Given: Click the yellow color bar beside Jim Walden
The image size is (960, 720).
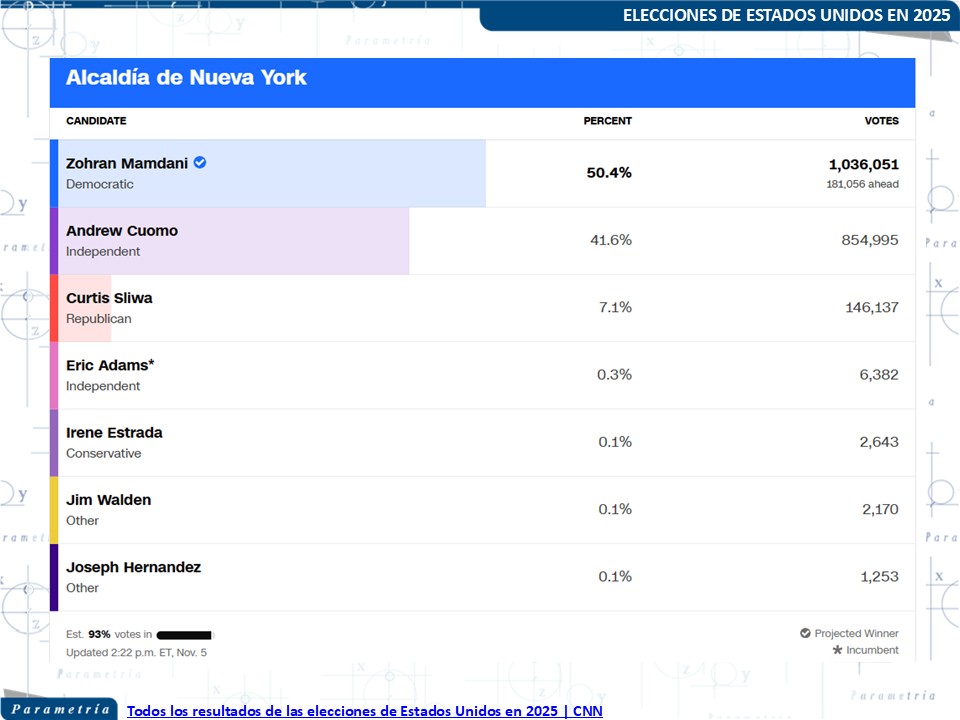Looking at the screenshot, I should (x=54, y=510).
